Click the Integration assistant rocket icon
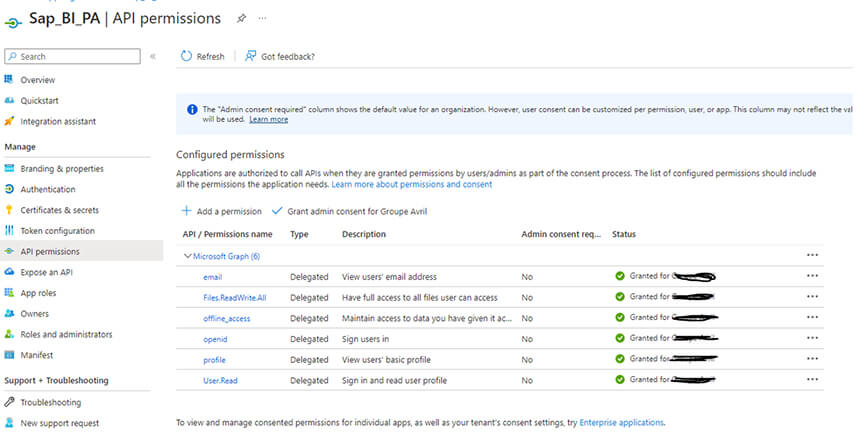 (x=9, y=121)
